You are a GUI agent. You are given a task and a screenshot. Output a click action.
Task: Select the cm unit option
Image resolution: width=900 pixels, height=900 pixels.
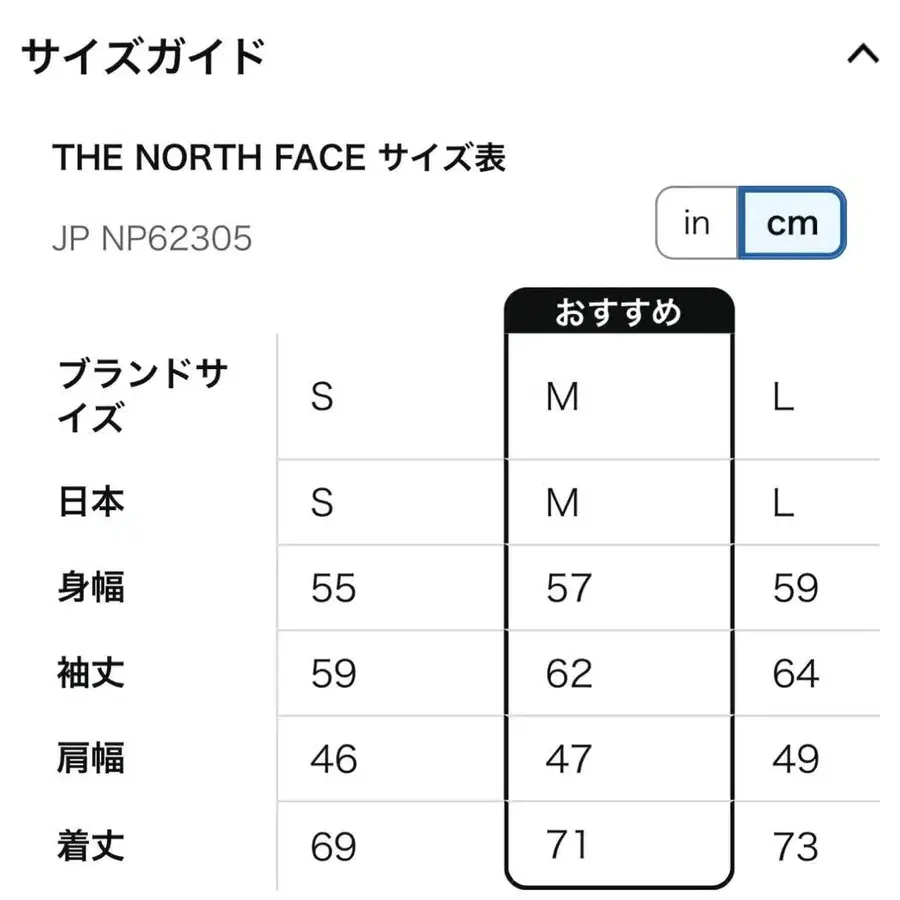(x=792, y=223)
